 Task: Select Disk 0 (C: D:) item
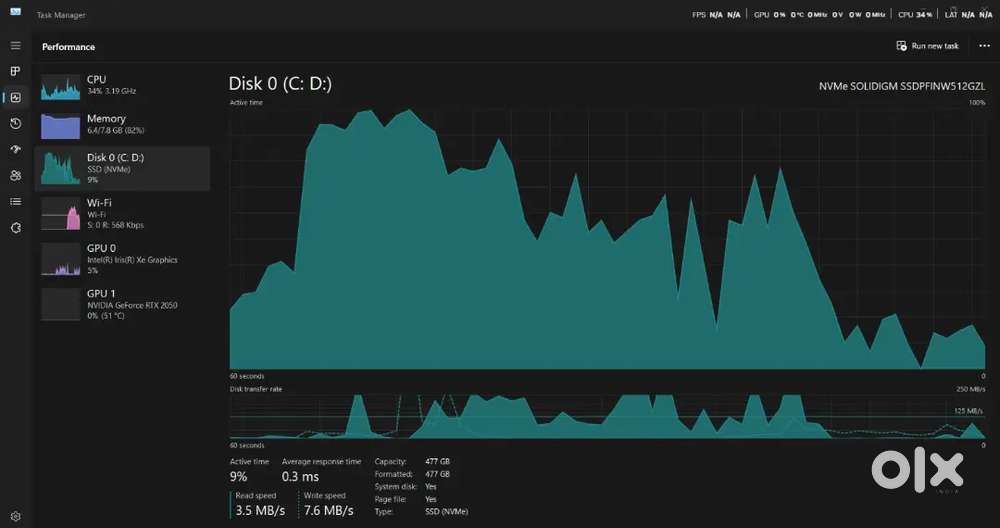[x=122, y=168]
